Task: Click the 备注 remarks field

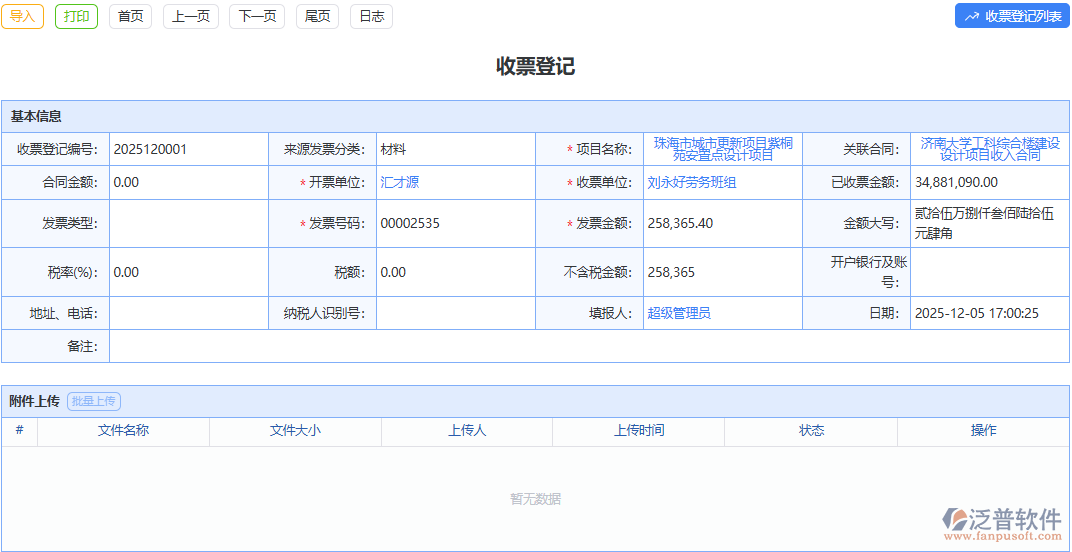Action: tap(588, 346)
